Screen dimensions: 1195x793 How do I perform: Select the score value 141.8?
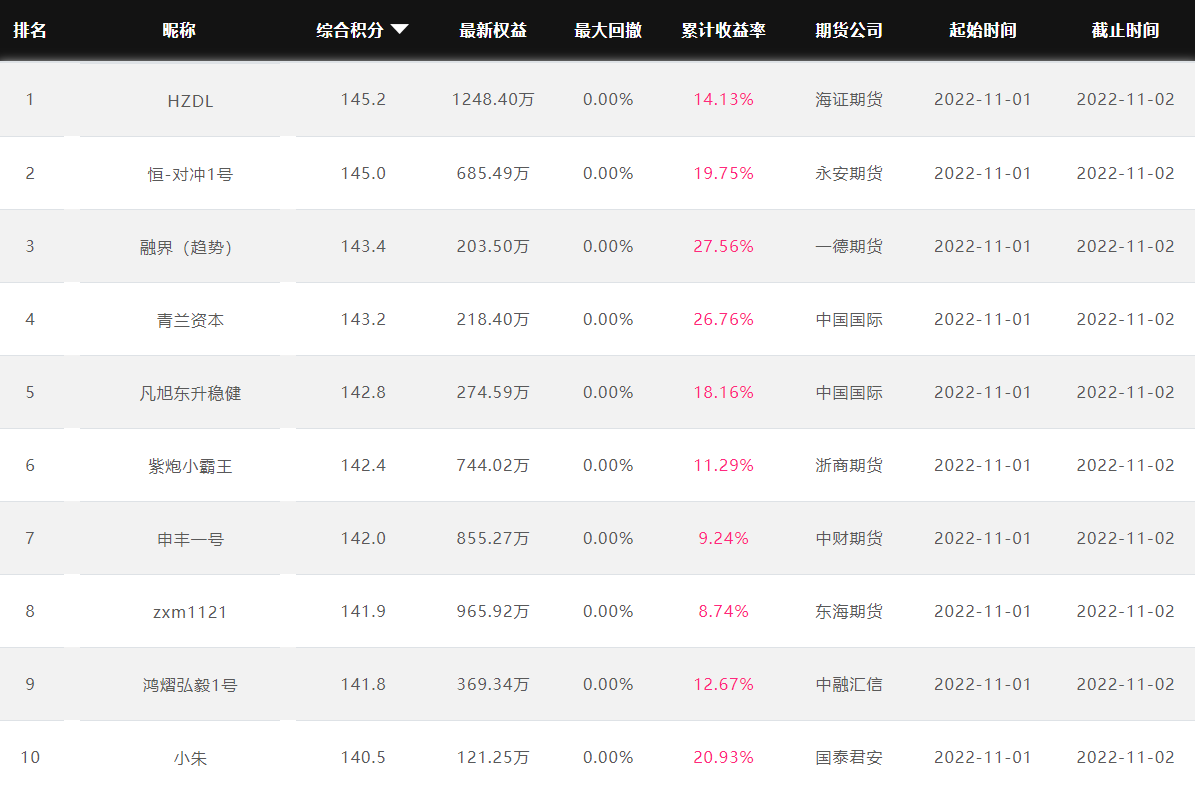tap(363, 685)
